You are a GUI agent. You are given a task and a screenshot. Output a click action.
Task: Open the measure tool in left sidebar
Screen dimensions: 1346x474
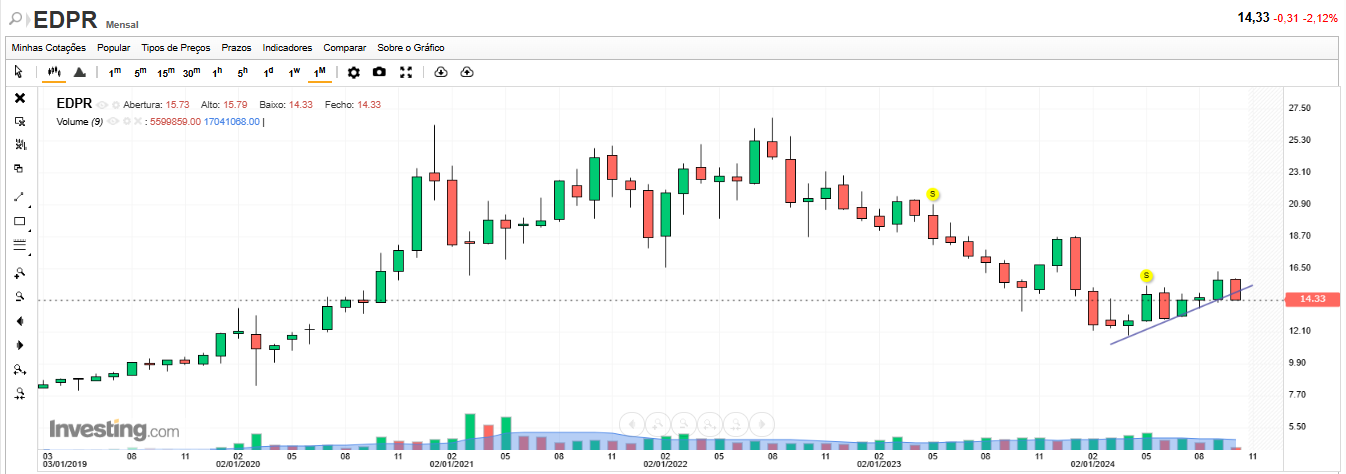19,145
